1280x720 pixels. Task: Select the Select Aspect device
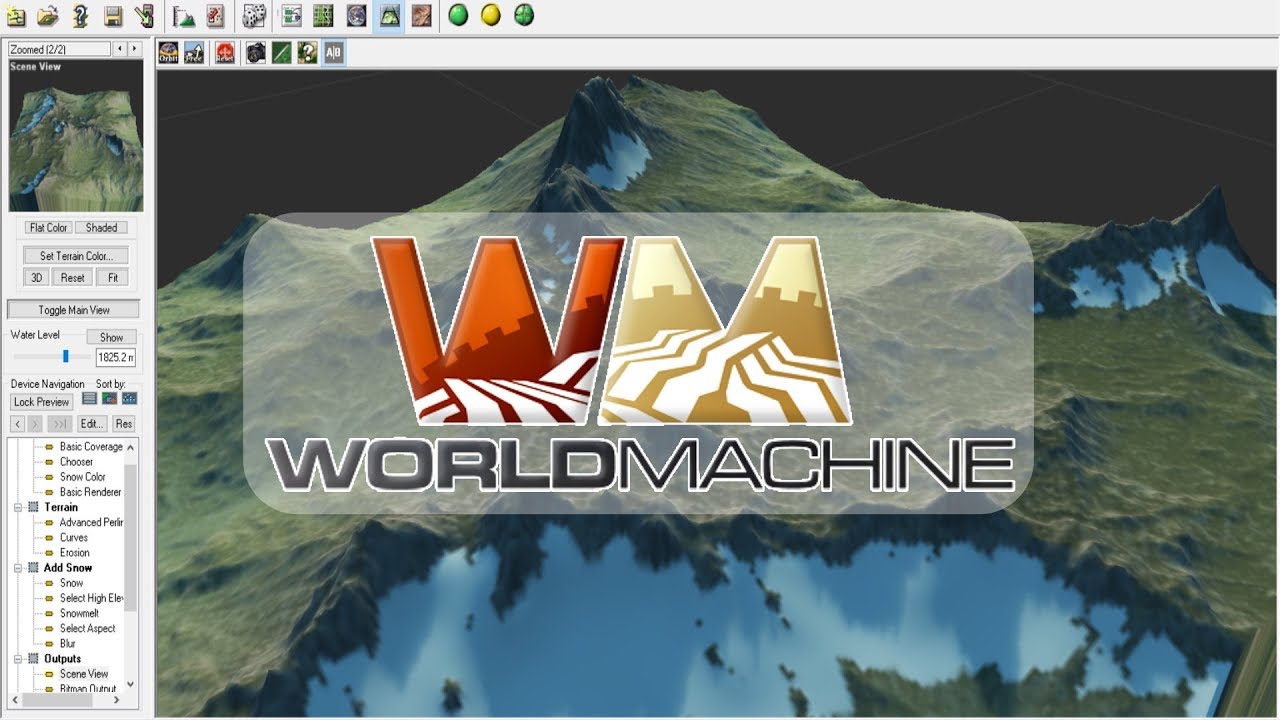88,629
